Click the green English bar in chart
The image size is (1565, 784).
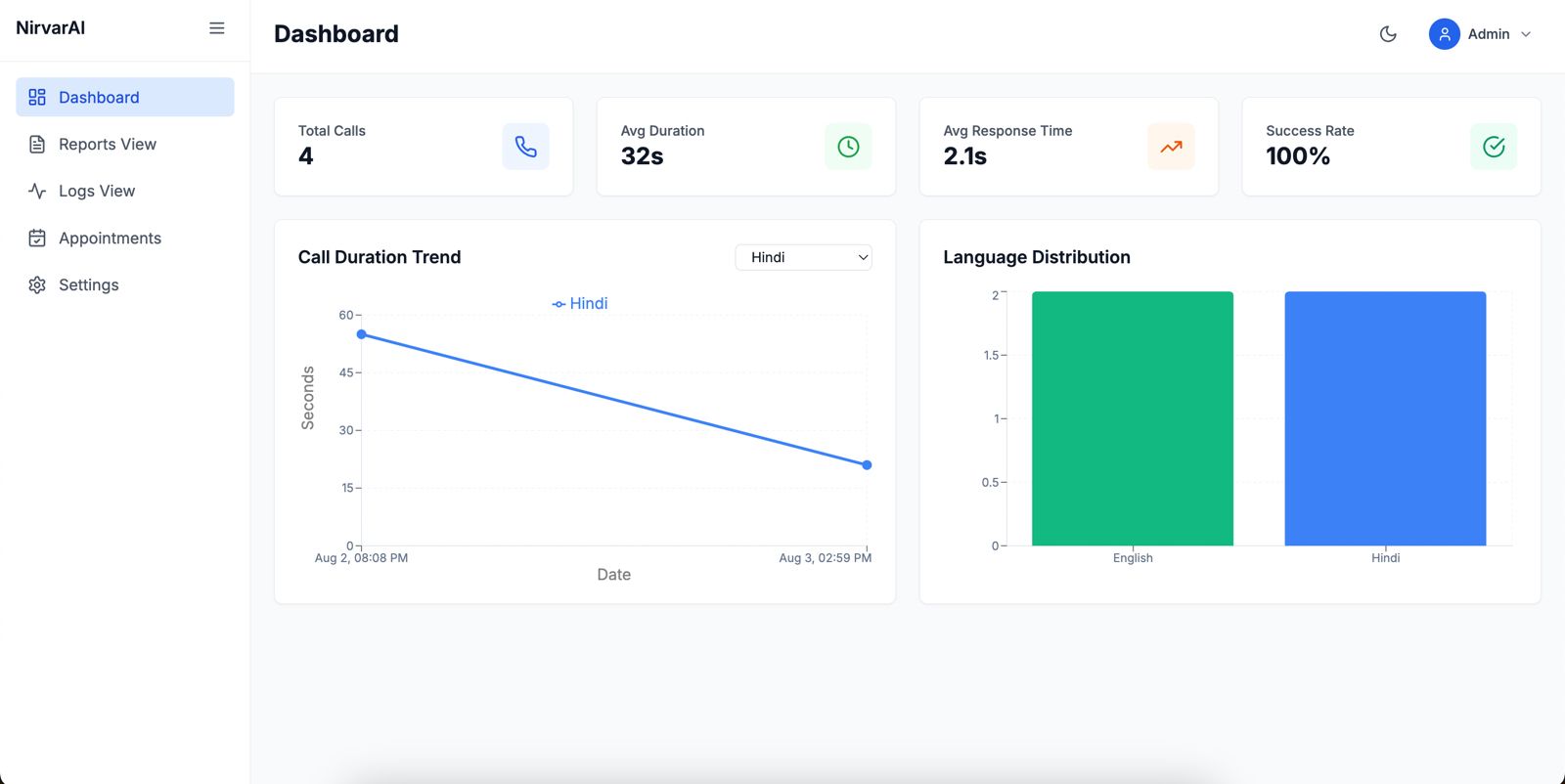1132,418
